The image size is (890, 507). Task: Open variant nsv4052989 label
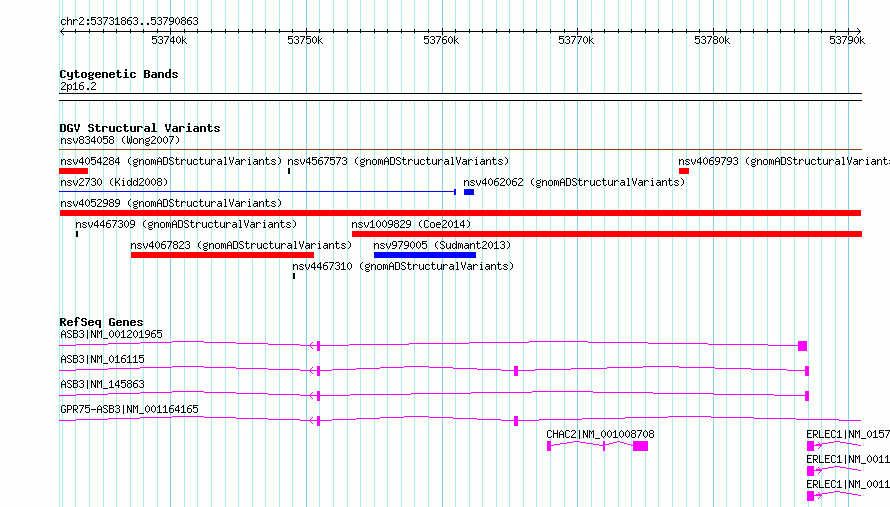171,203
